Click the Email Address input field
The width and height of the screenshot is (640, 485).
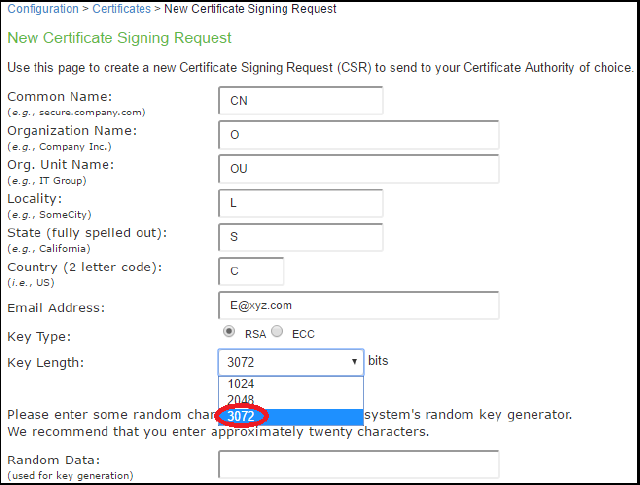coord(358,305)
